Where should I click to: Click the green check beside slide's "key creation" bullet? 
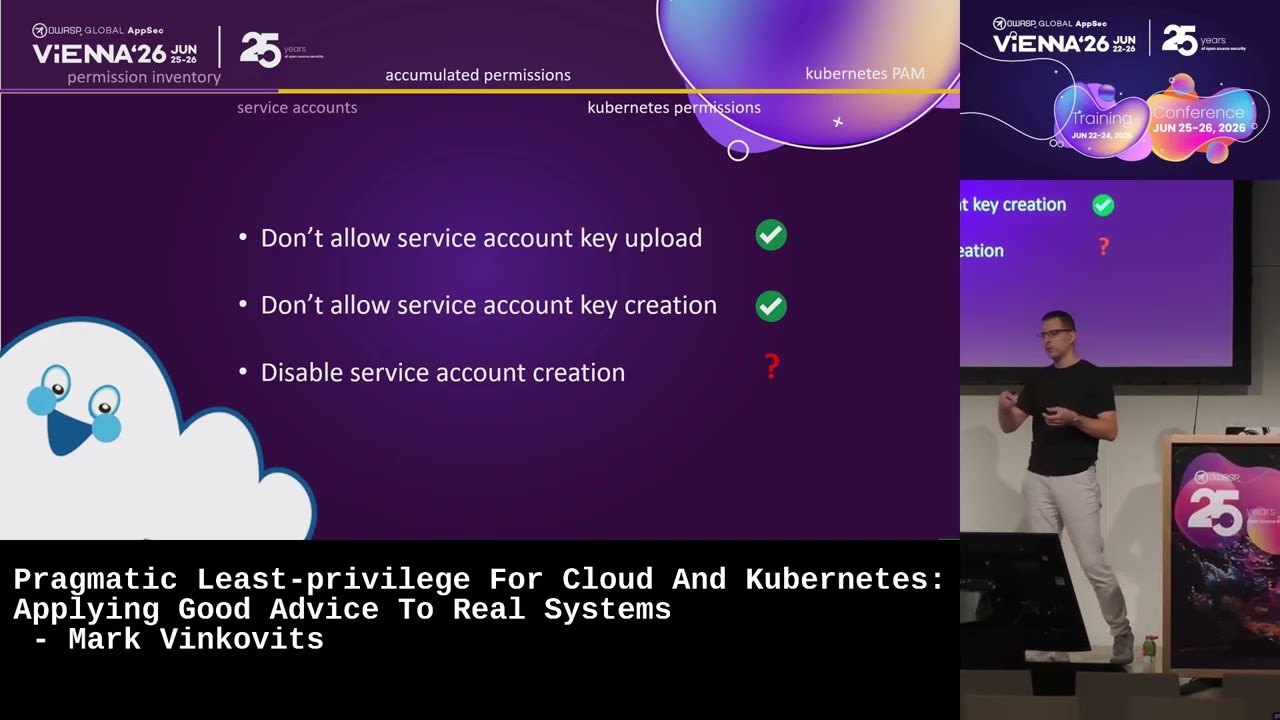tap(771, 306)
